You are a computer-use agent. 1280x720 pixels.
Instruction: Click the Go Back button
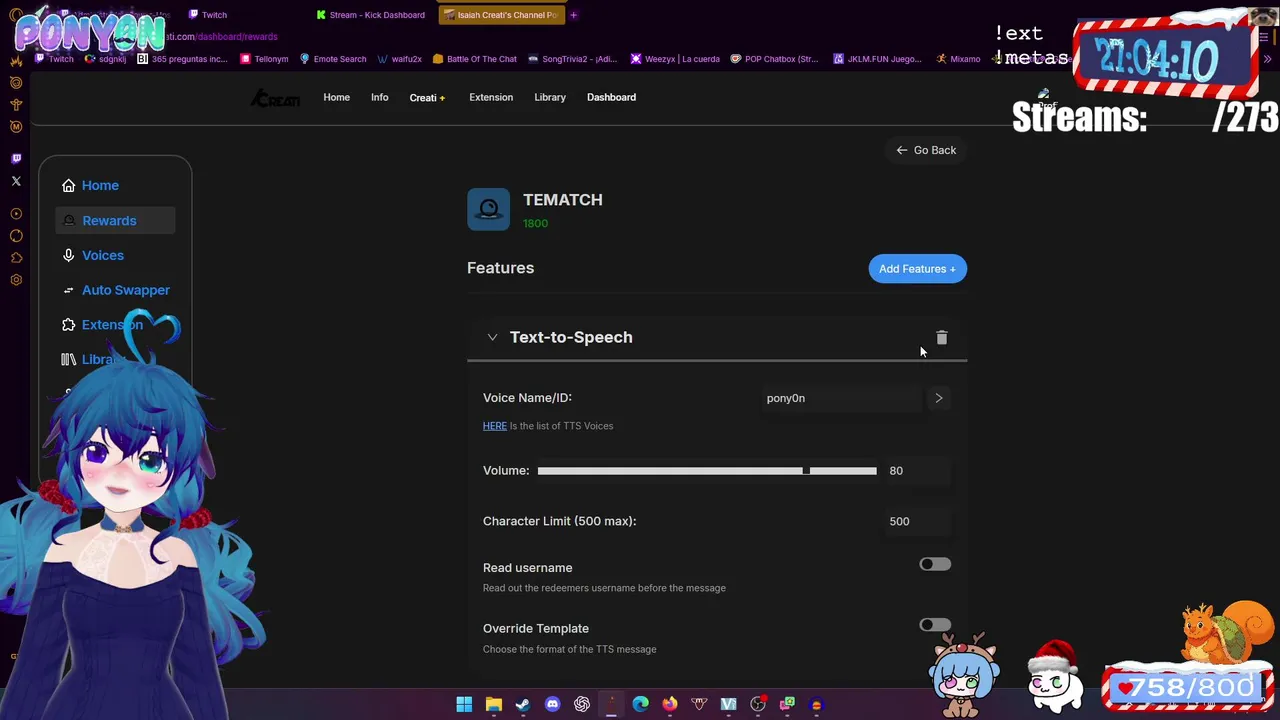click(x=926, y=150)
